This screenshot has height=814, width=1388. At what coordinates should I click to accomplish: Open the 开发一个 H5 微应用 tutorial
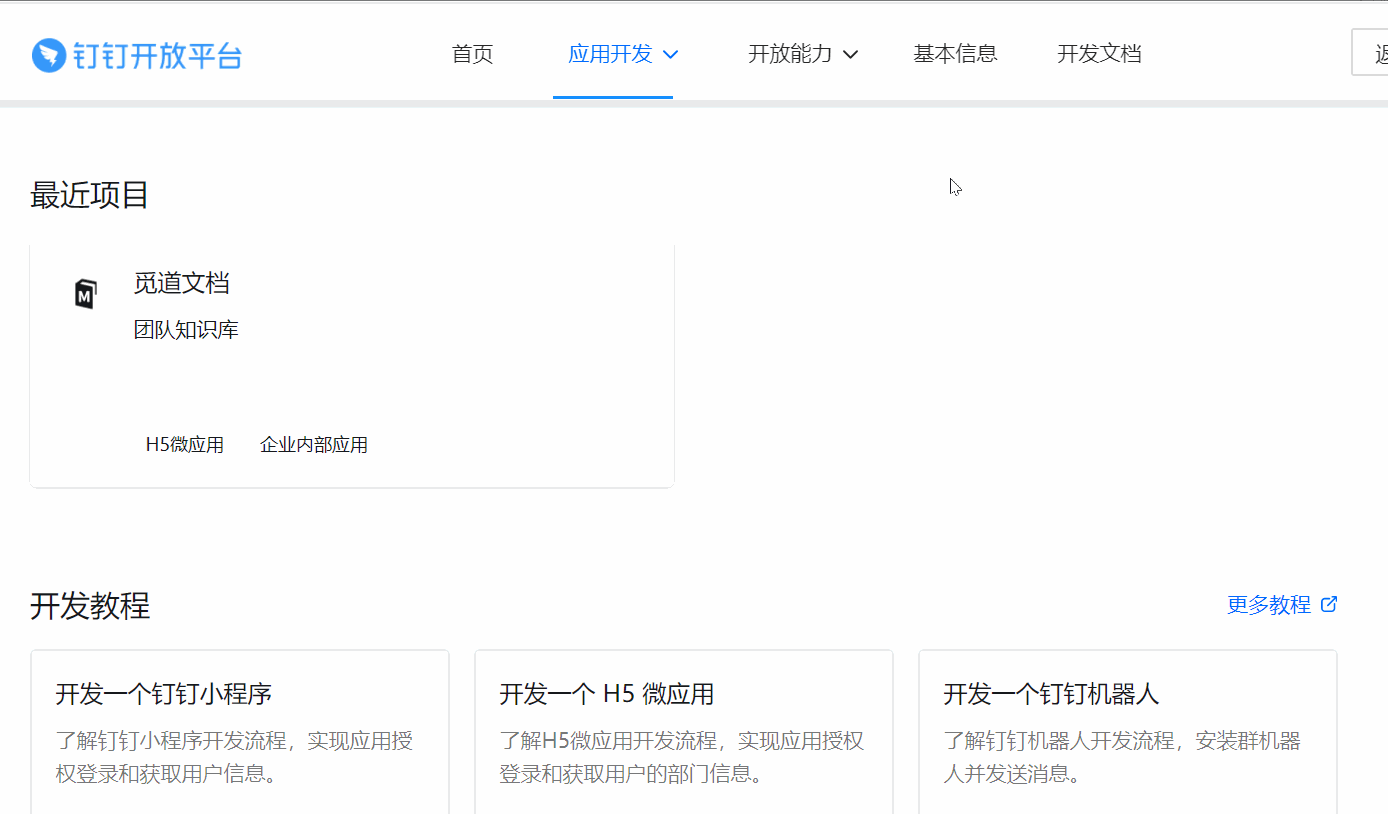[683, 730]
